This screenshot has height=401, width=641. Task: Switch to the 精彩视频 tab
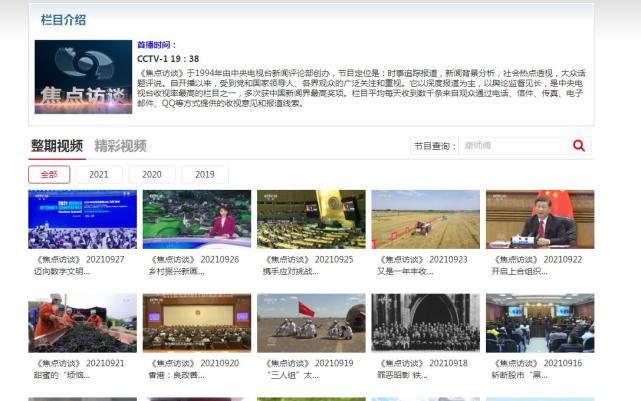120,146
